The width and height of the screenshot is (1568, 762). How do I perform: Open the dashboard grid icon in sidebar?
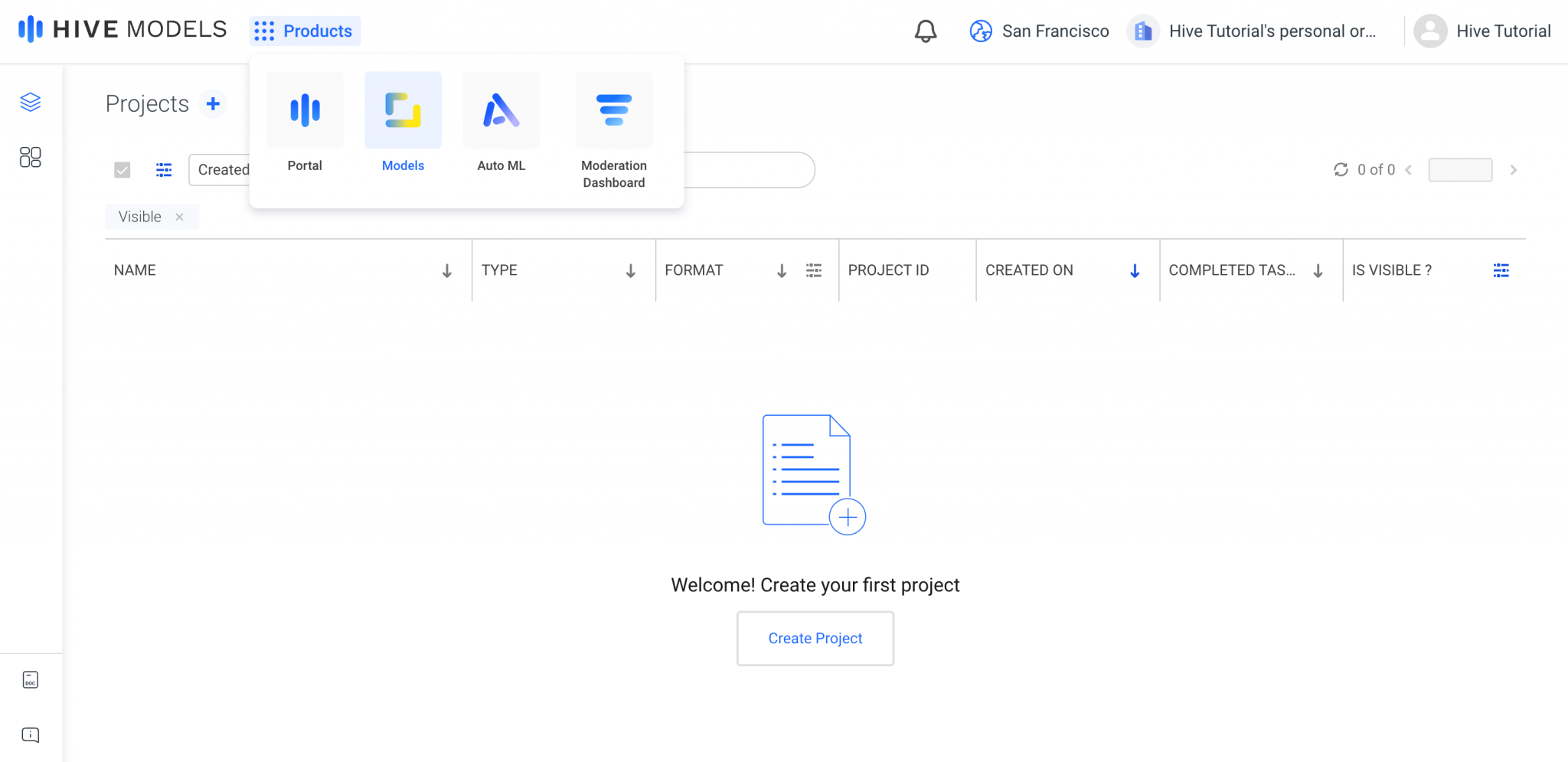(30, 157)
